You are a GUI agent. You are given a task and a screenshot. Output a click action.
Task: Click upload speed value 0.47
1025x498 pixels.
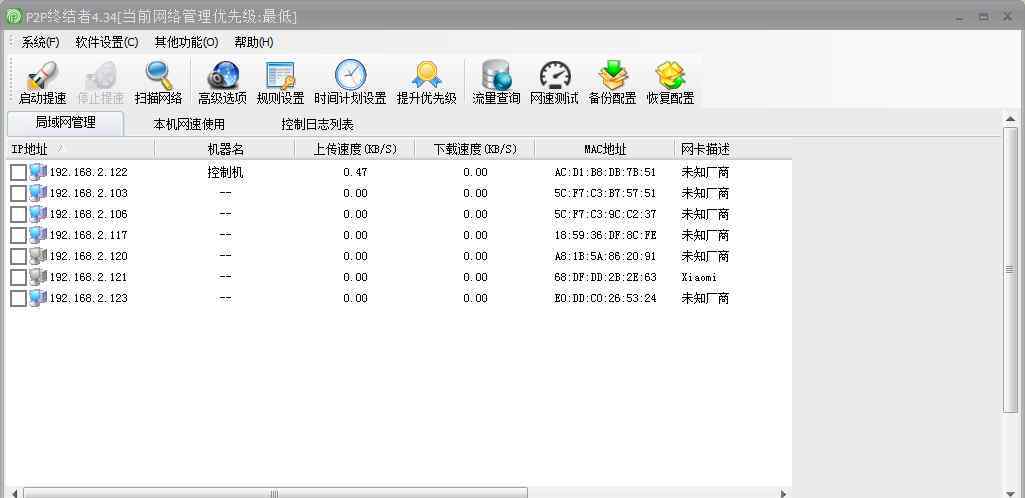pyautogui.click(x=355, y=173)
